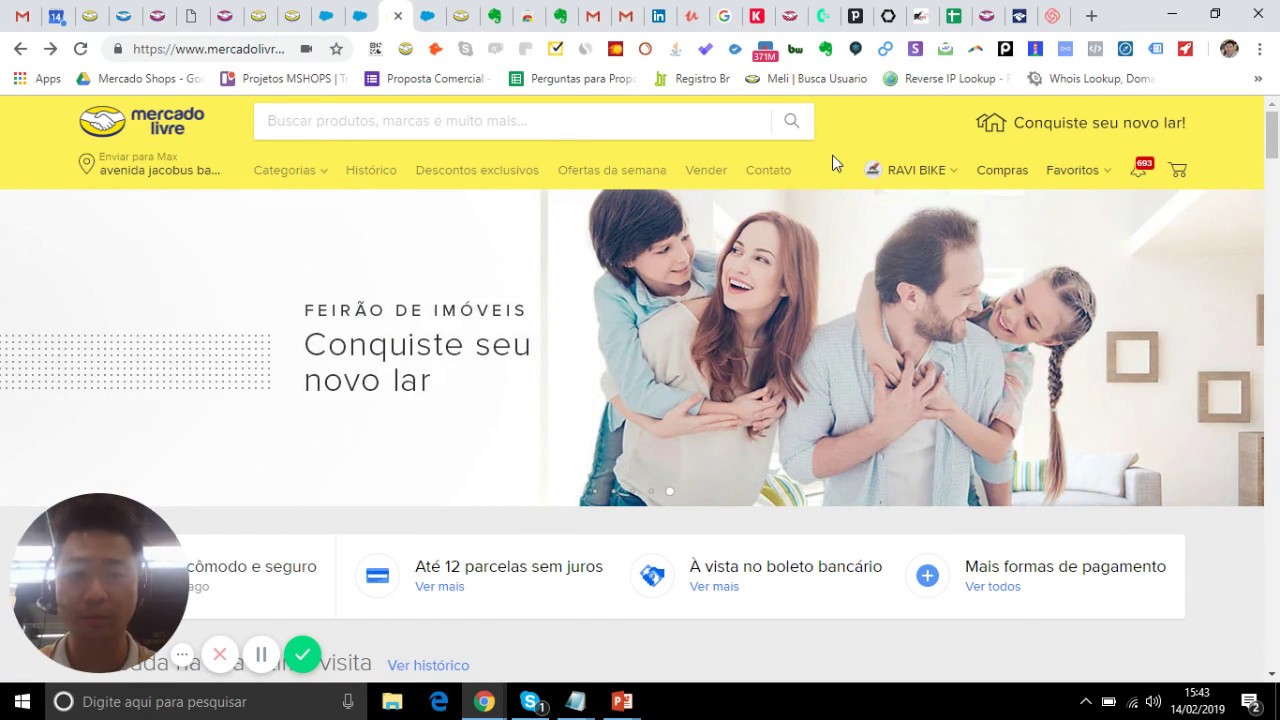Bookmark this page with the star icon

tap(336, 49)
